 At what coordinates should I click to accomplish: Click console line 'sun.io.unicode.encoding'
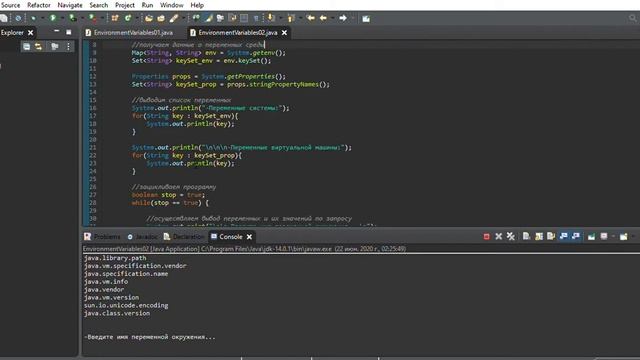(126, 305)
